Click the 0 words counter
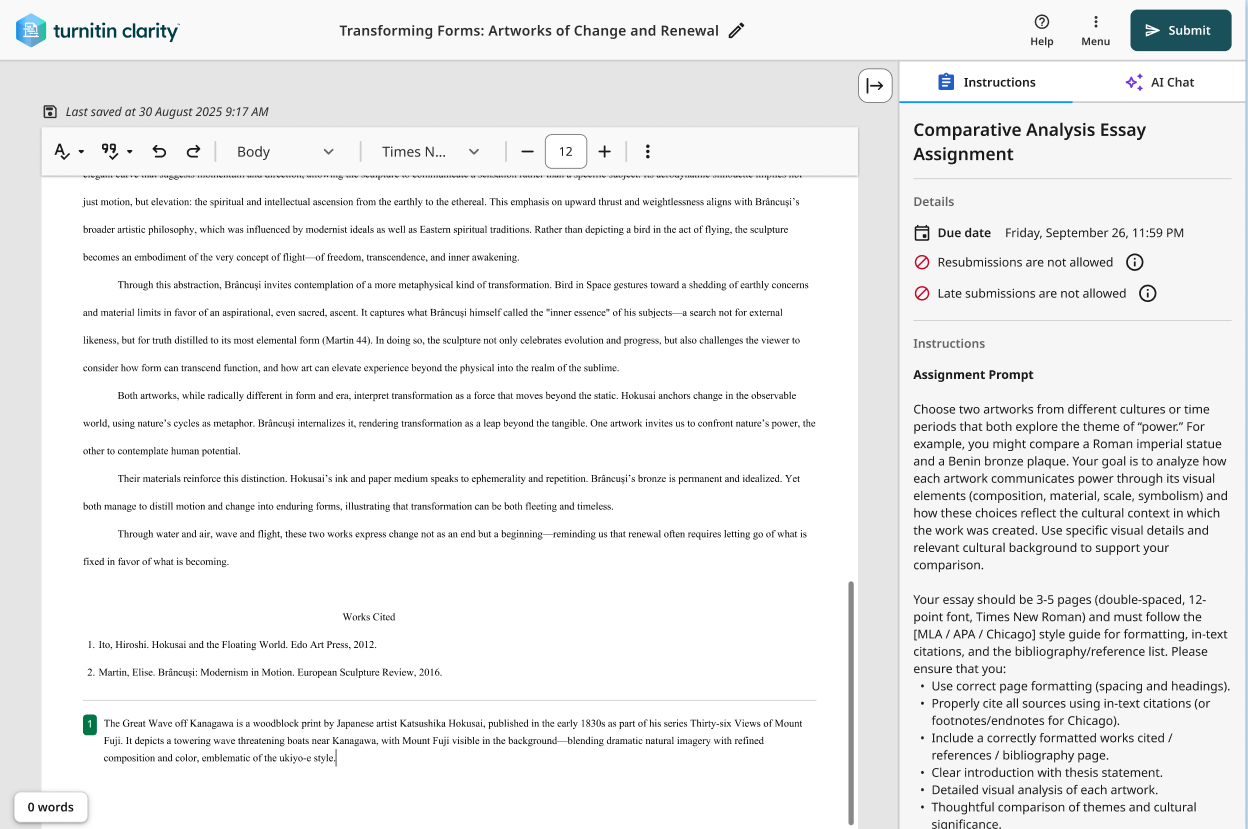This screenshot has width=1248, height=829. [x=50, y=807]
